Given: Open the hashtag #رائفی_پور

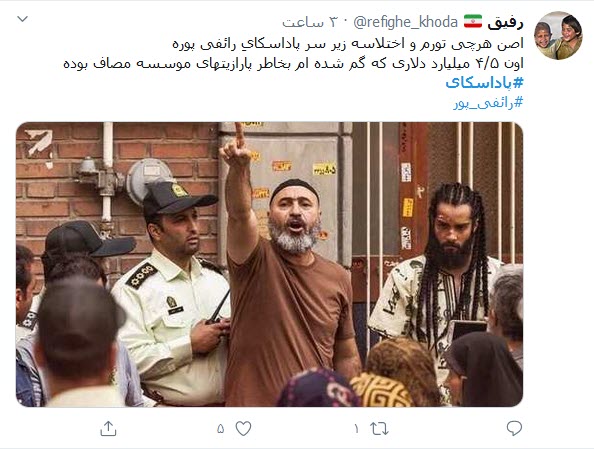Looking at the screenshot, I should [x=488, y=103].
